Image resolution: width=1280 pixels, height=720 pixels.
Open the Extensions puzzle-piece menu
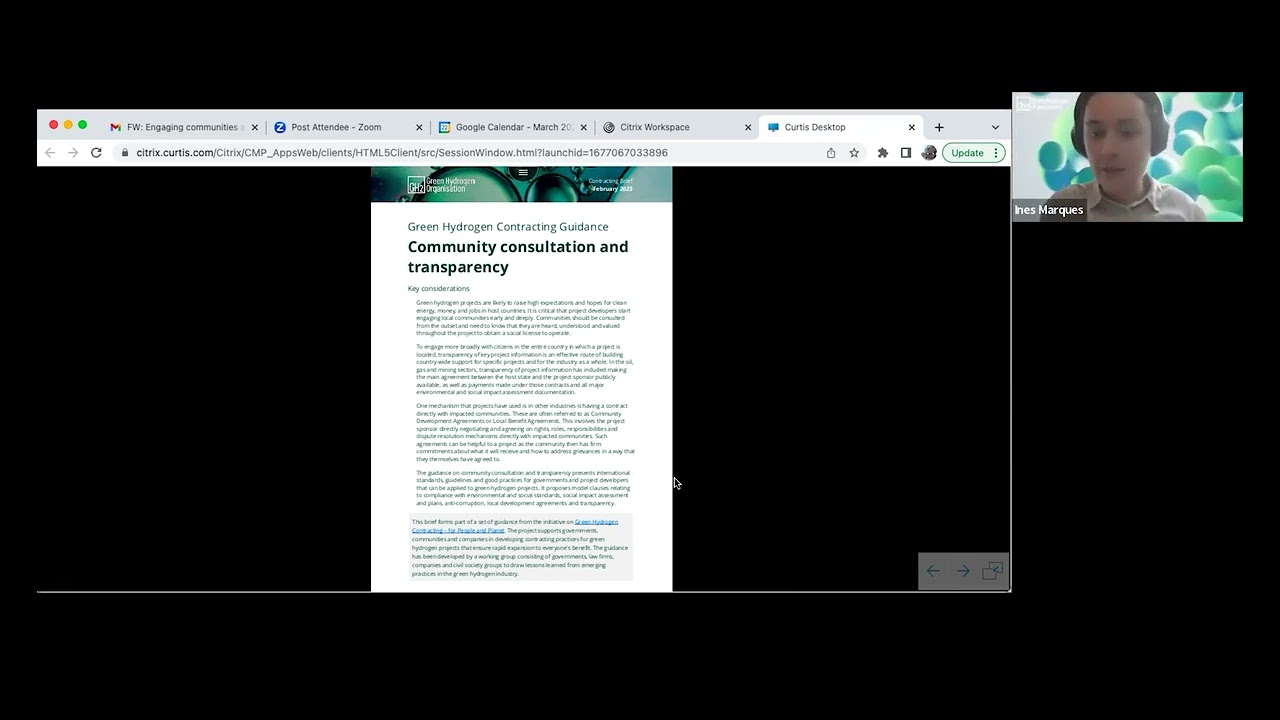pyautogui.click(x=882, y=153)
